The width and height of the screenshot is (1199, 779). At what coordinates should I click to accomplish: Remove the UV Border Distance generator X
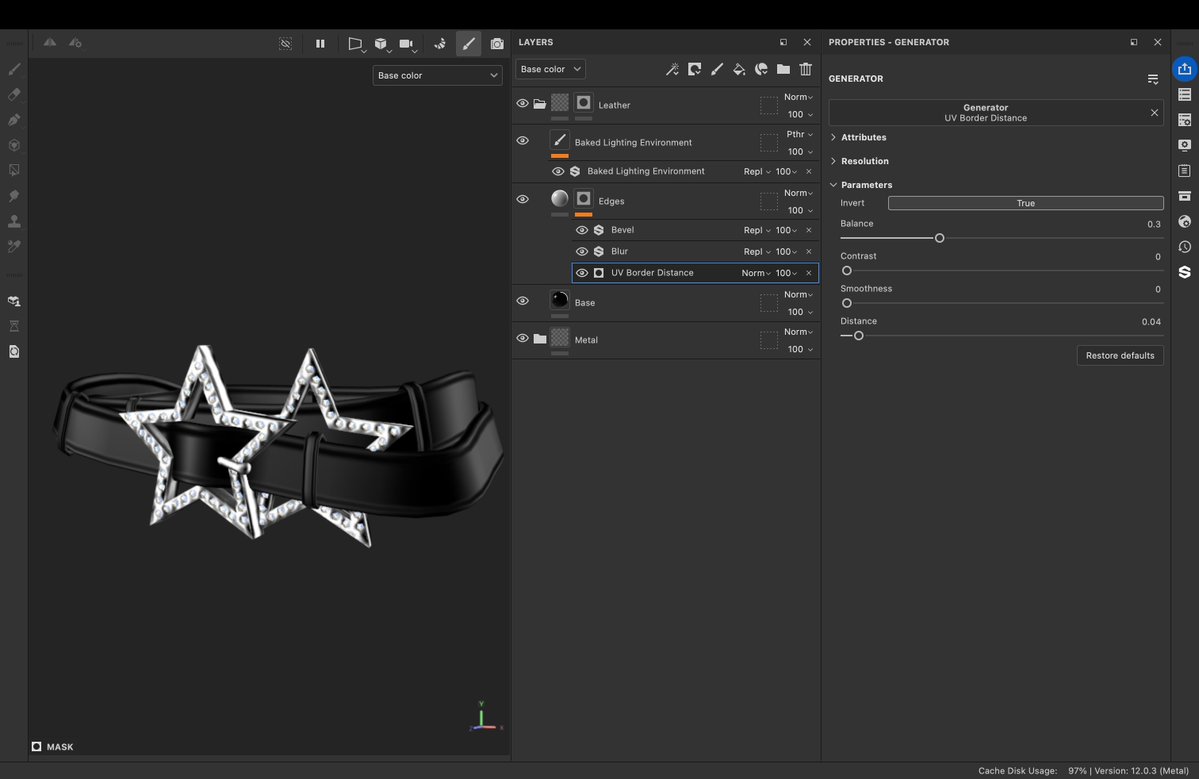1155,113
